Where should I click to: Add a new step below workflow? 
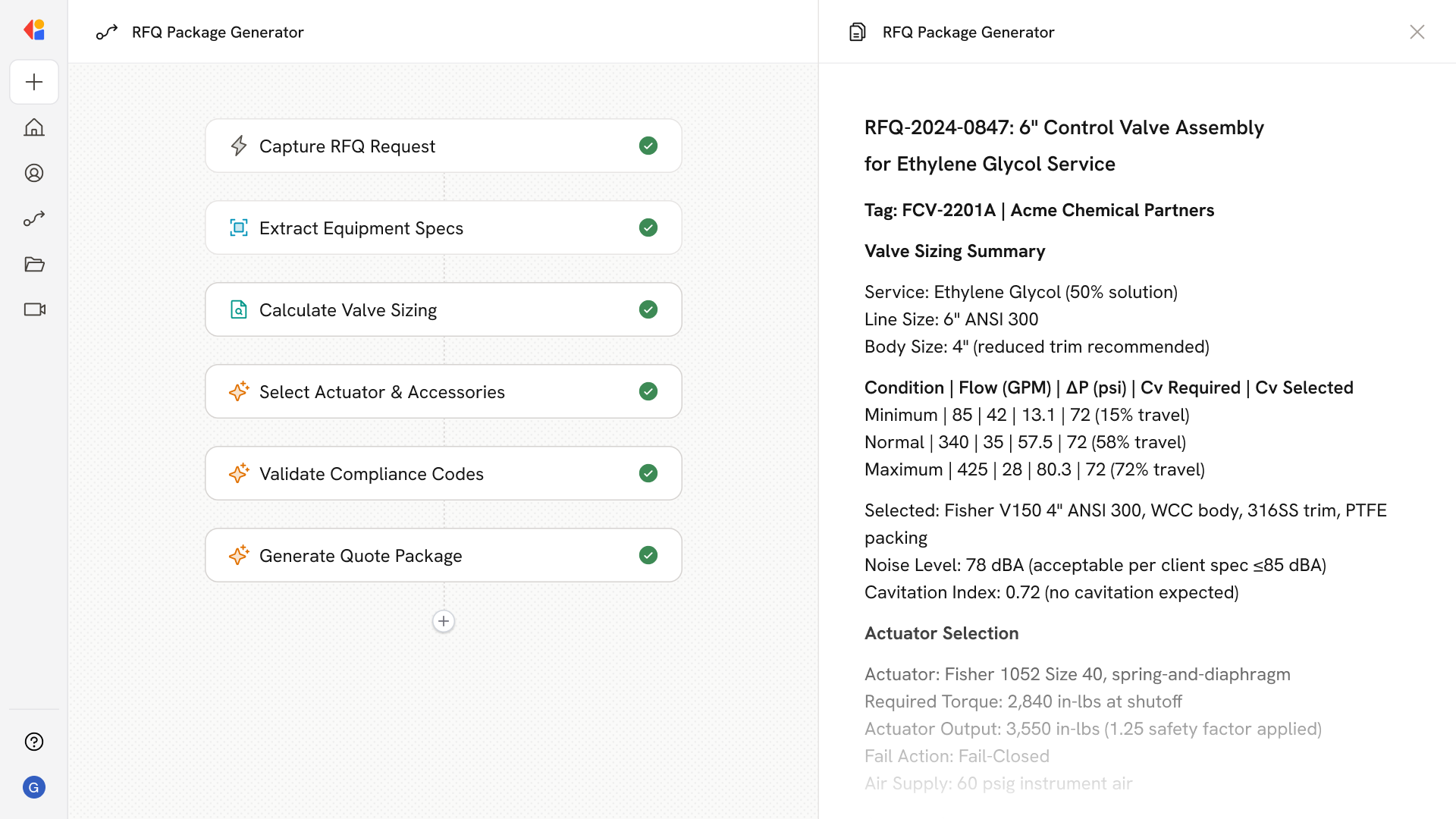(x=444, y=621)
